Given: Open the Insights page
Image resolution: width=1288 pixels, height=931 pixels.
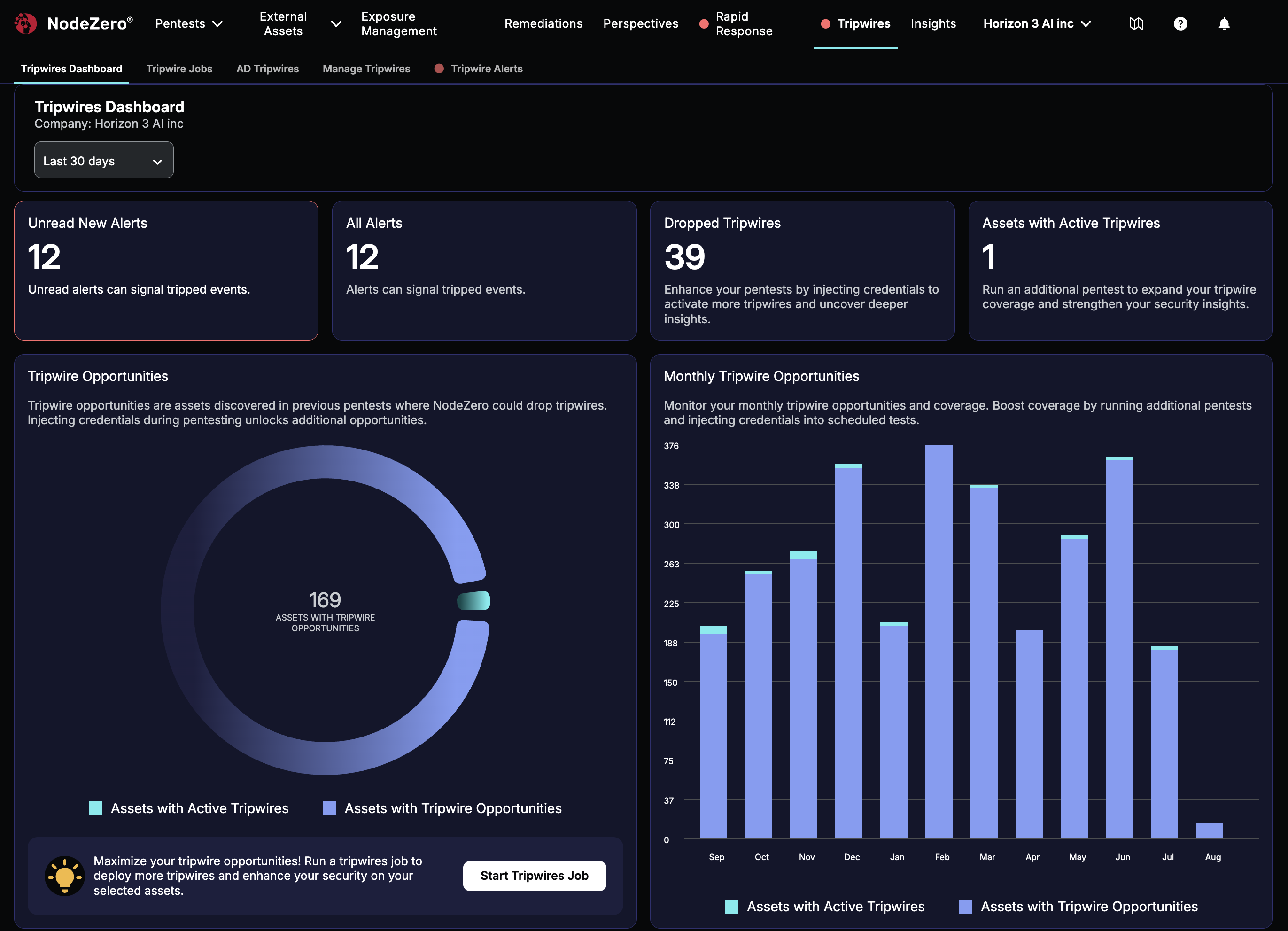Looking at the screenshot, I should 933,23.
